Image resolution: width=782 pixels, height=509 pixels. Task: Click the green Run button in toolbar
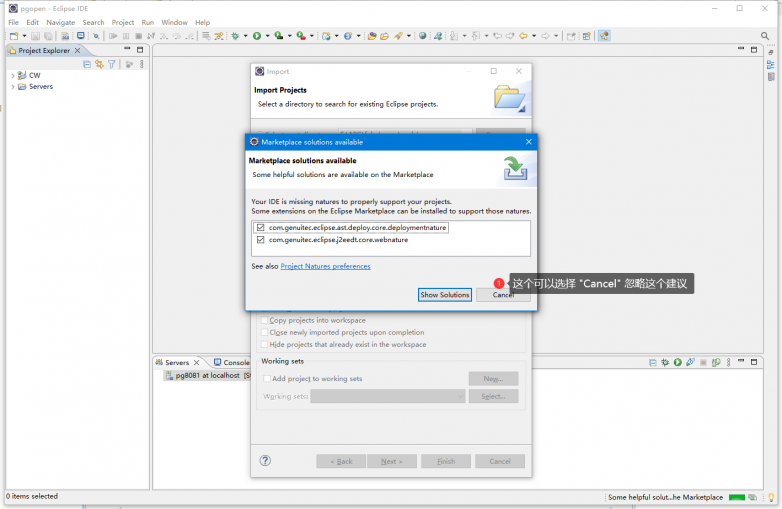pos(256,36)
